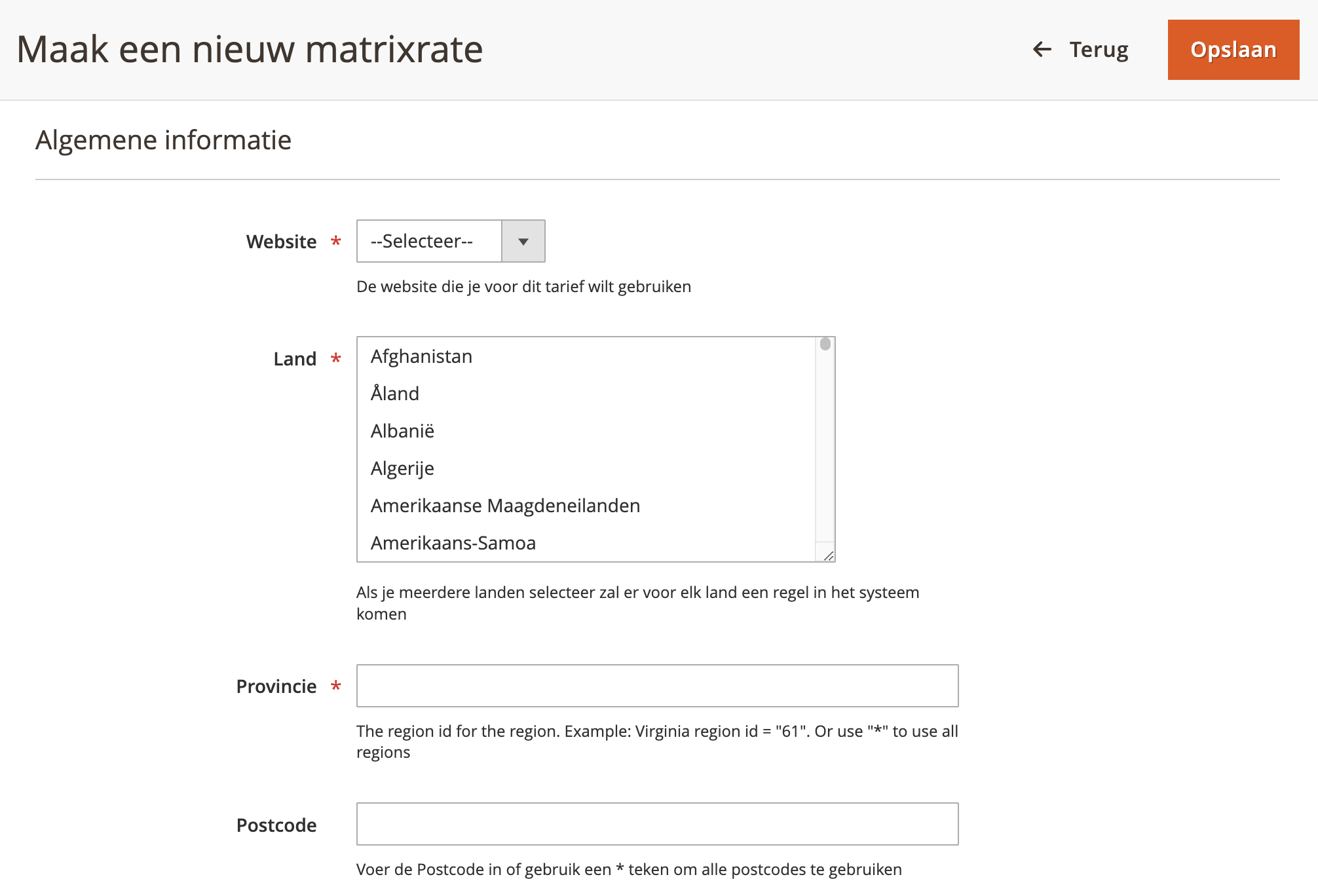Click the Website dropdown arrow button
Viewport: 1318px width, 896px height.
523,241
